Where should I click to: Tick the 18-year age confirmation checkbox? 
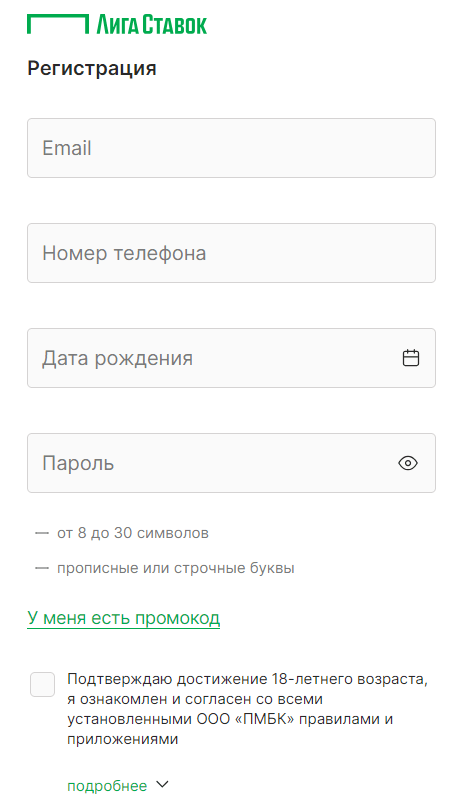coord(42,685)
